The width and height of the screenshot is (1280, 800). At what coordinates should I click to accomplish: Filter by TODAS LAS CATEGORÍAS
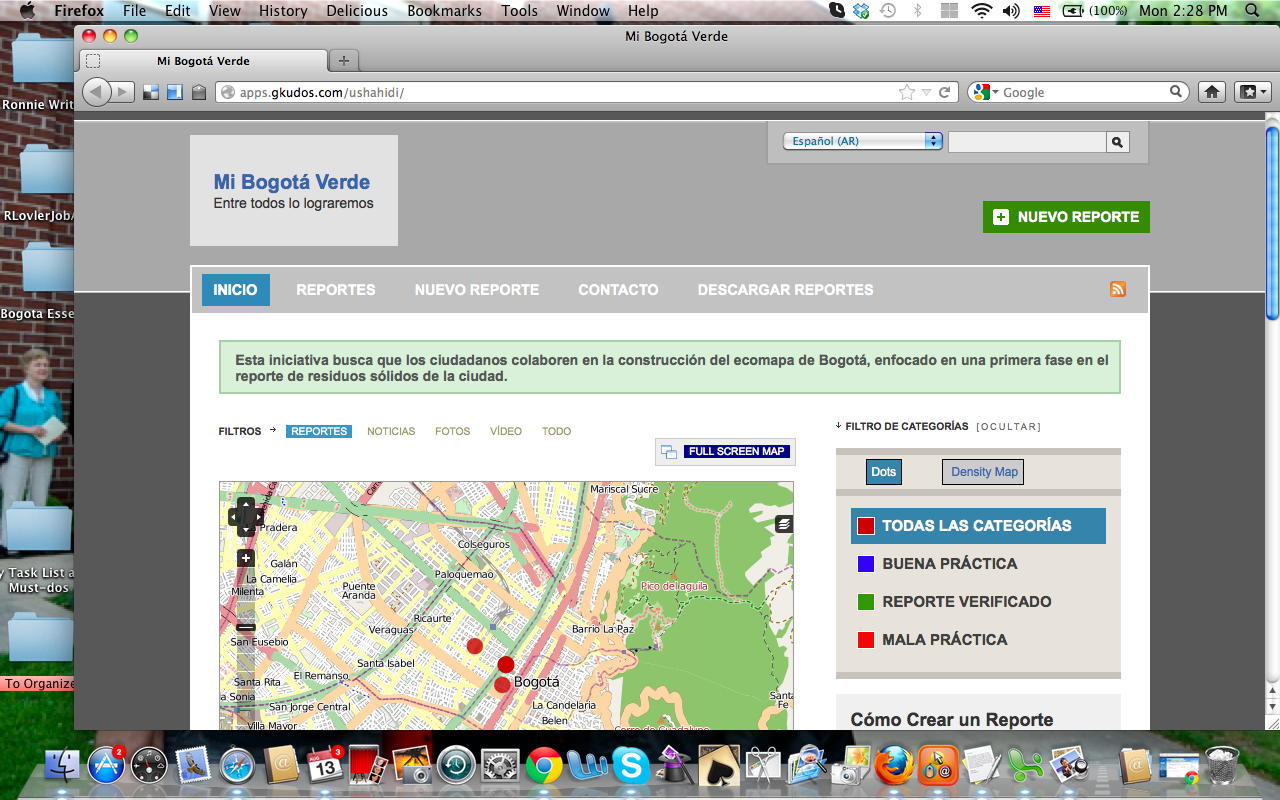tap(978, 526)
